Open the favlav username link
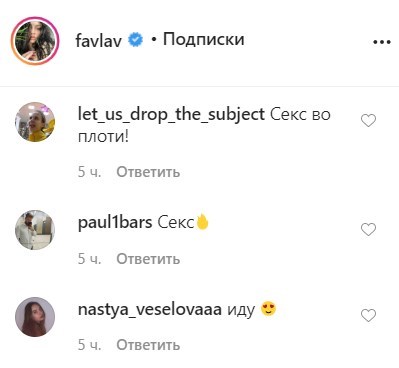The image size is (399, 368). pyautogui.click(x=98, y=41)
